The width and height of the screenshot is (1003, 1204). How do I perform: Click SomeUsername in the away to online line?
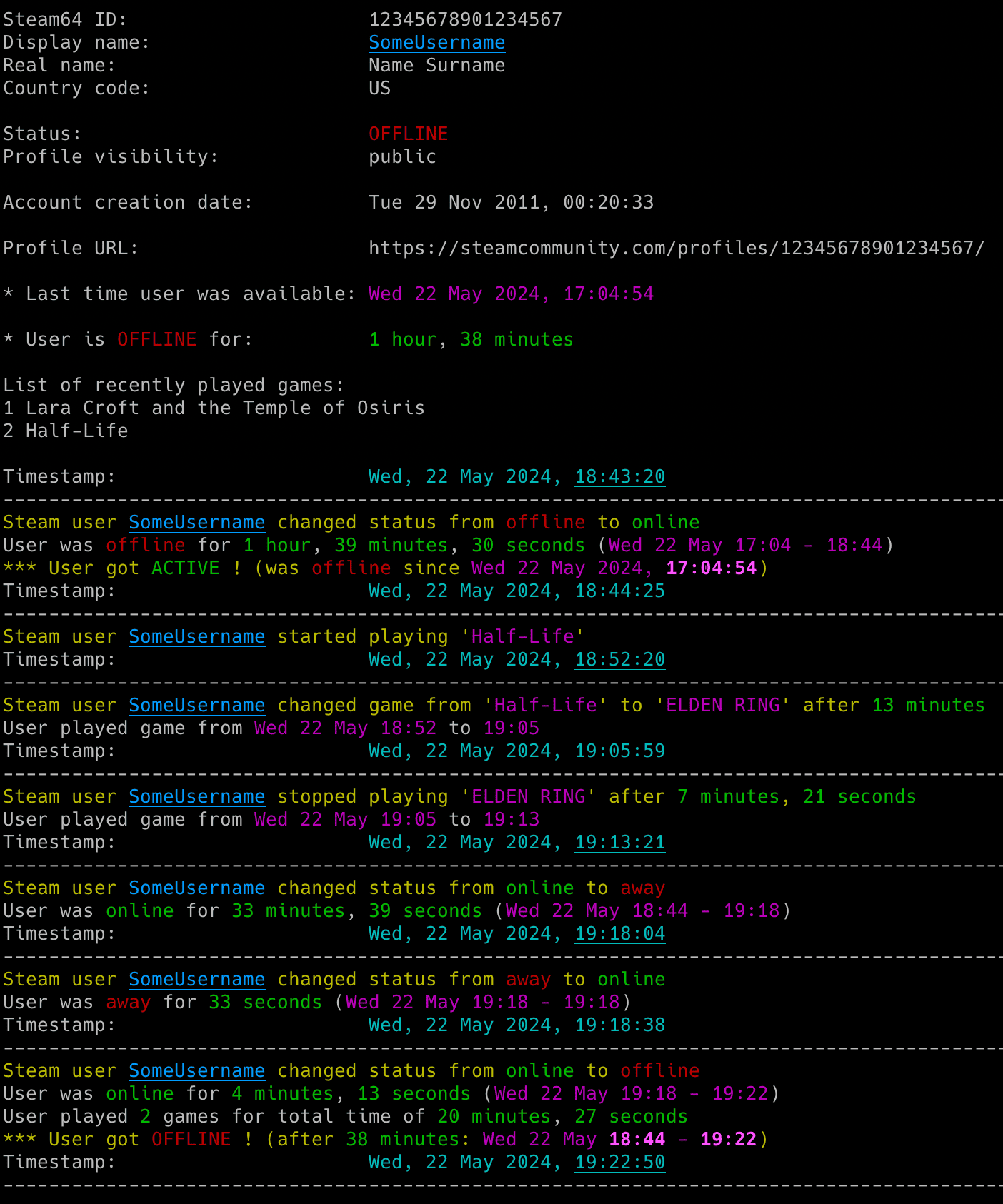tap(197, 980)
